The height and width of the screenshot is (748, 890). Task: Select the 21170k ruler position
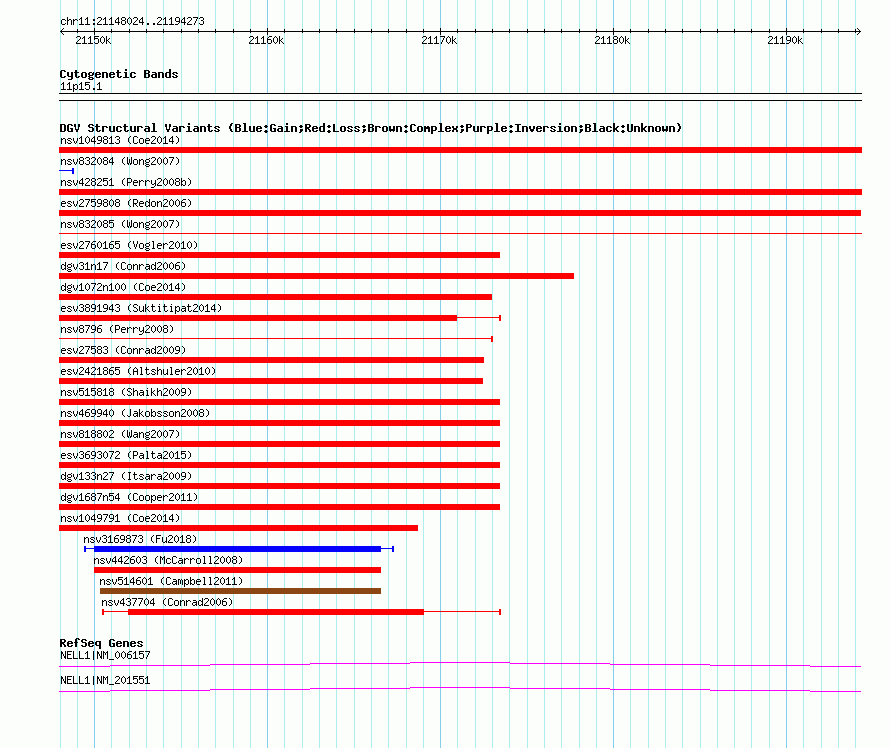coord(439,40)
